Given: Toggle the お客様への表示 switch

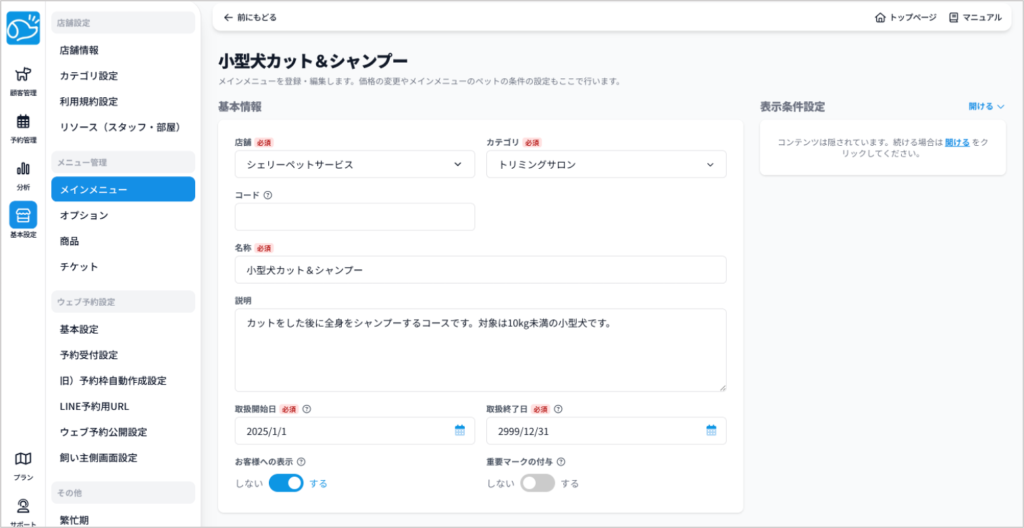Looking at the screenshot, I should pyautogui.click(x=286, y=483).
